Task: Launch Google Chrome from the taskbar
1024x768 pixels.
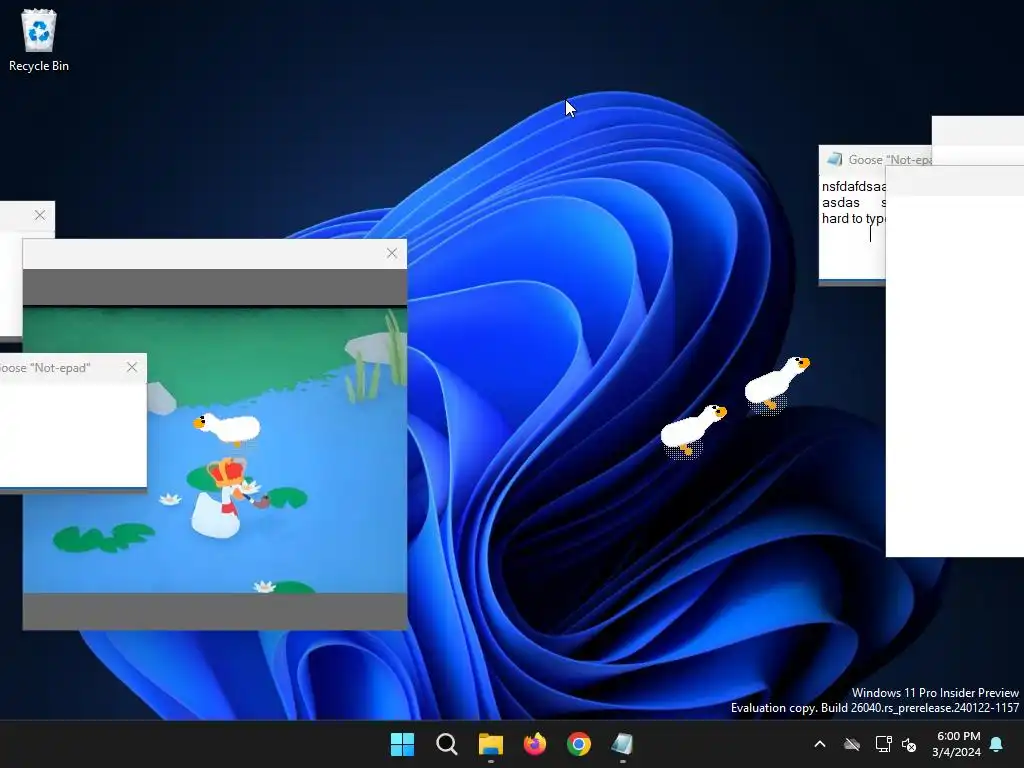Action: (579, 744)
